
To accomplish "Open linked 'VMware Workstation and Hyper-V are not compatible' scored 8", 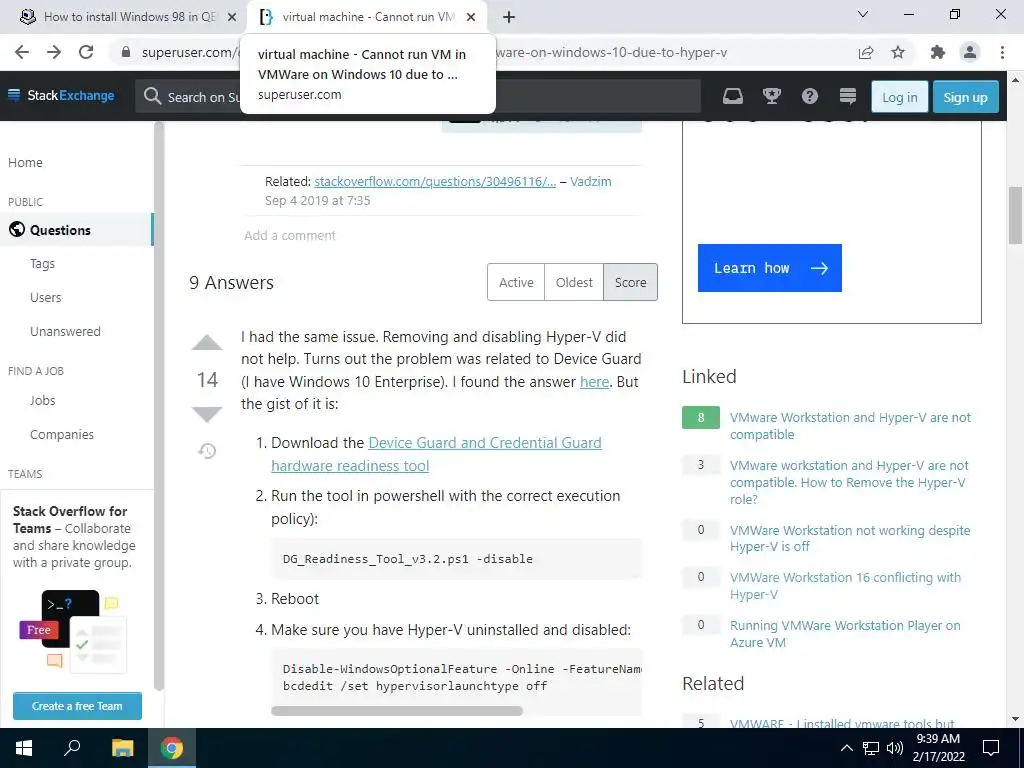I will point(850,426).
